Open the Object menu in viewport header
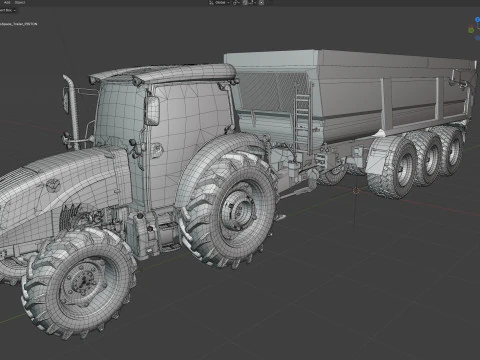480x360 pixels. 20,2
